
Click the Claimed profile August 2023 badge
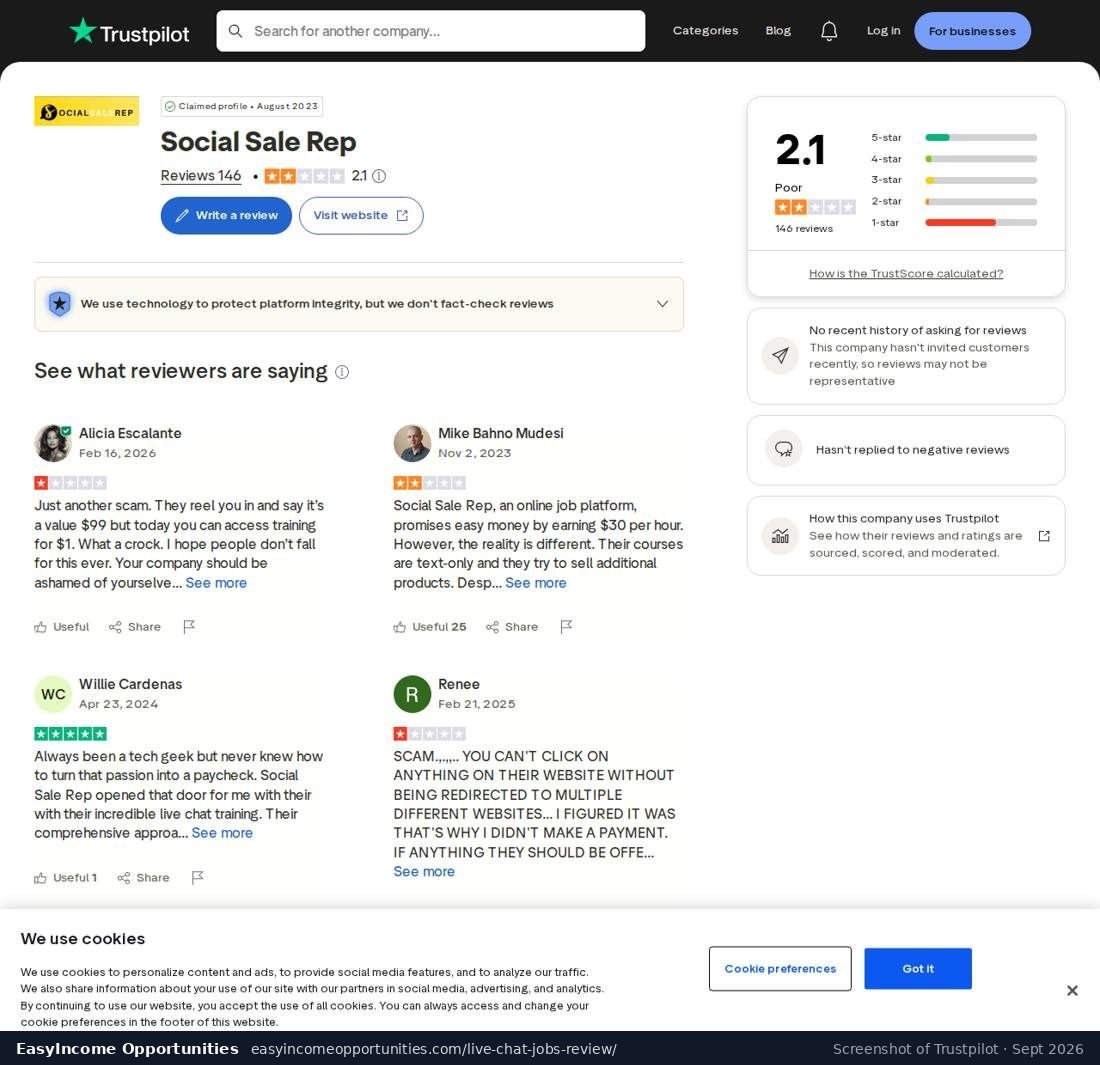click(x=241, y=106)
